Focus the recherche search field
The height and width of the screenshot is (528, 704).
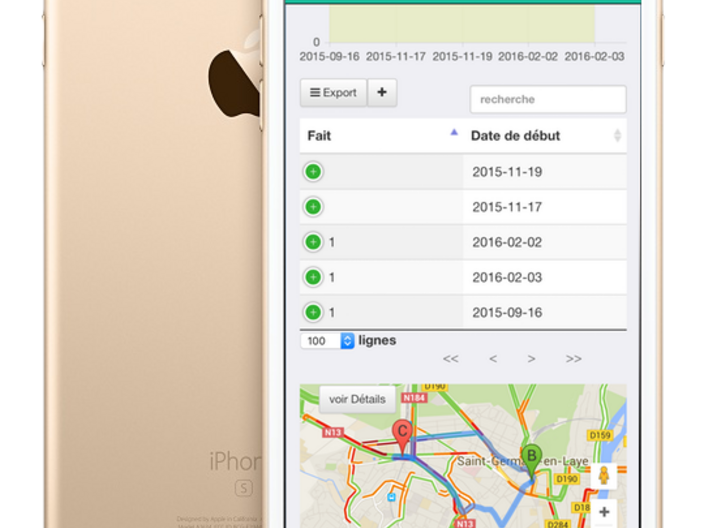coord(548,99)
